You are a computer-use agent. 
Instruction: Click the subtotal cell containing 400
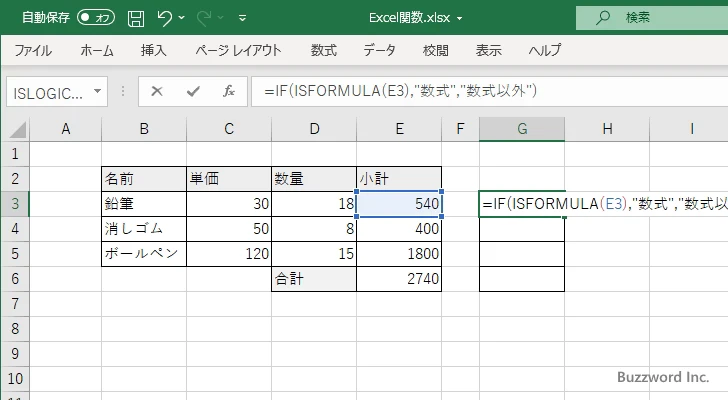(x=399, y=229)
